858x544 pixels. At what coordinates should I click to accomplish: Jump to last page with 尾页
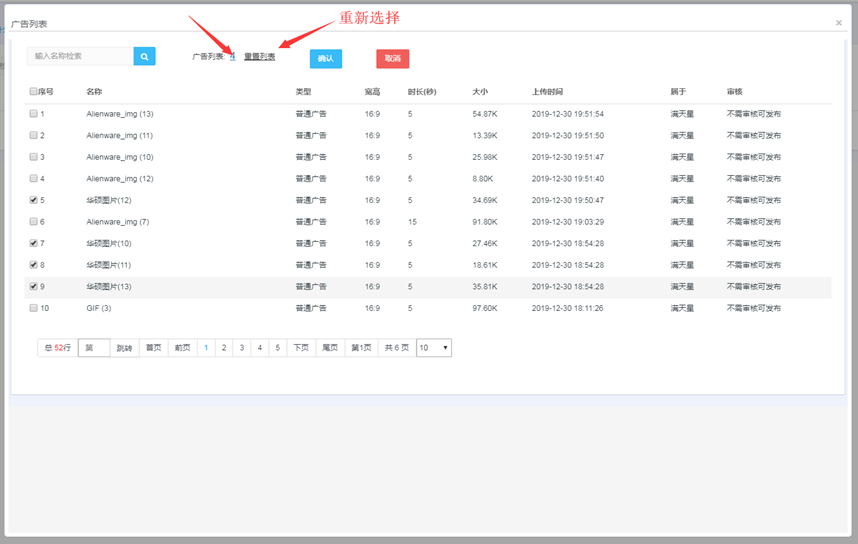coord(330,348)
